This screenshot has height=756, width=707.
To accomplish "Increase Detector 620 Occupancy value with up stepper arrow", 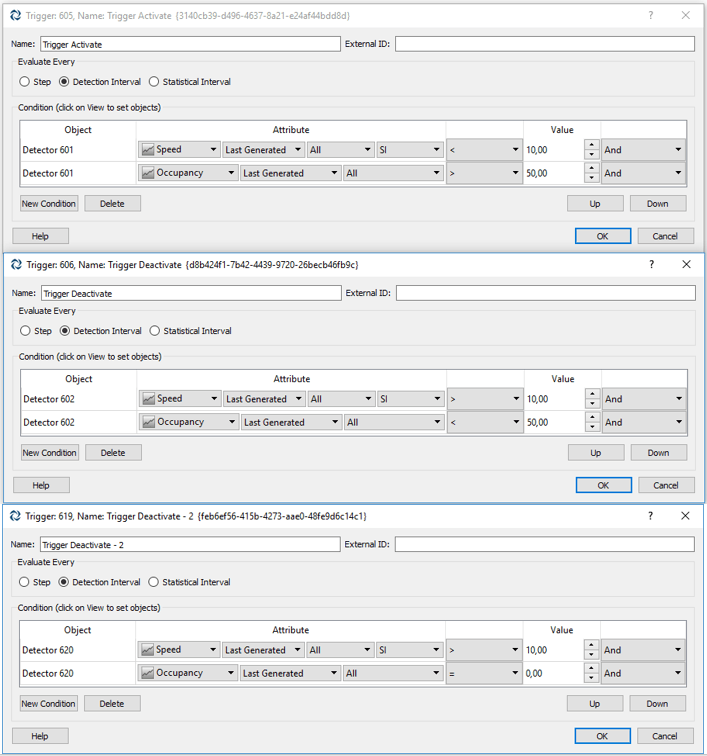I will [x=591, y=668].
